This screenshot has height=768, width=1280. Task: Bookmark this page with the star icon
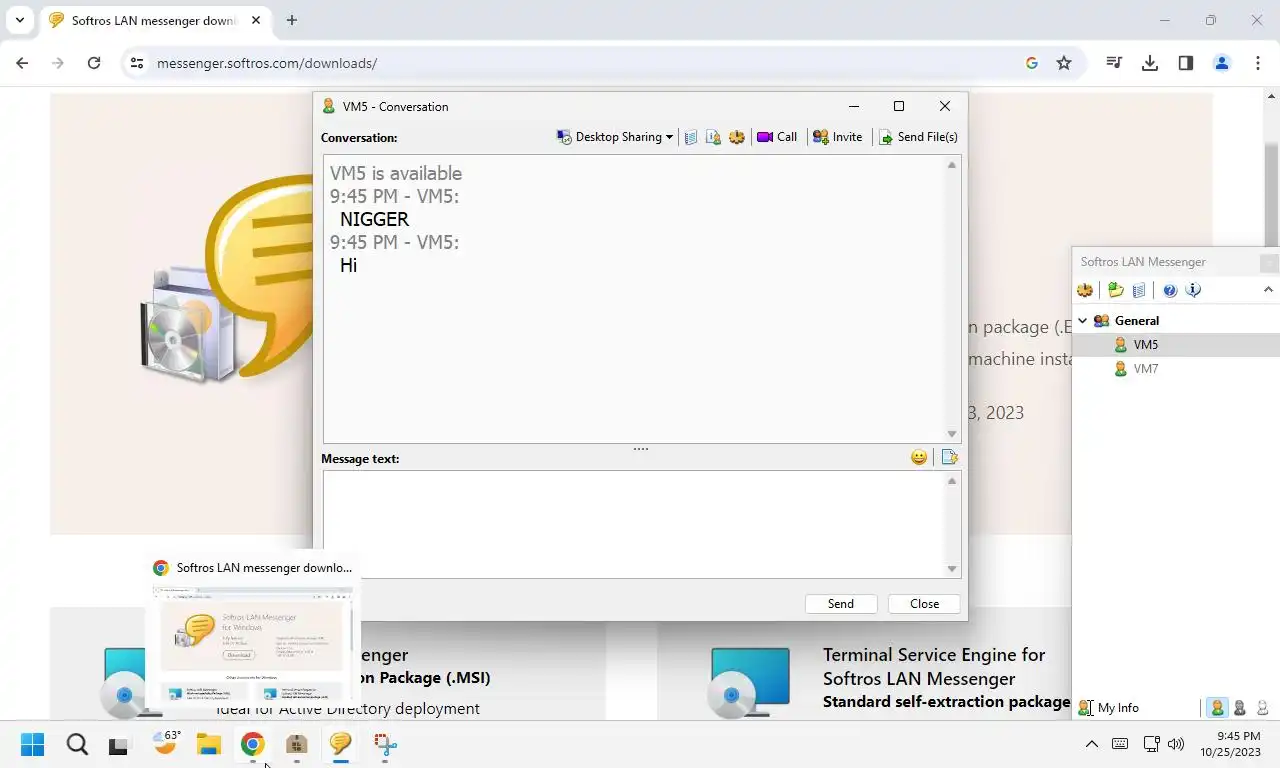1064,63
